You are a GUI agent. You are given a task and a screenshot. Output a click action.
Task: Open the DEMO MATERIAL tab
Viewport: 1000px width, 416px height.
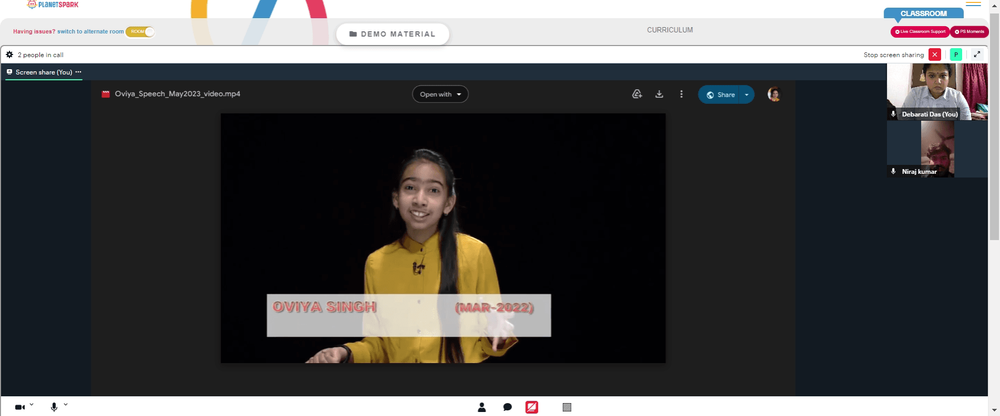(x=393, y=34)
